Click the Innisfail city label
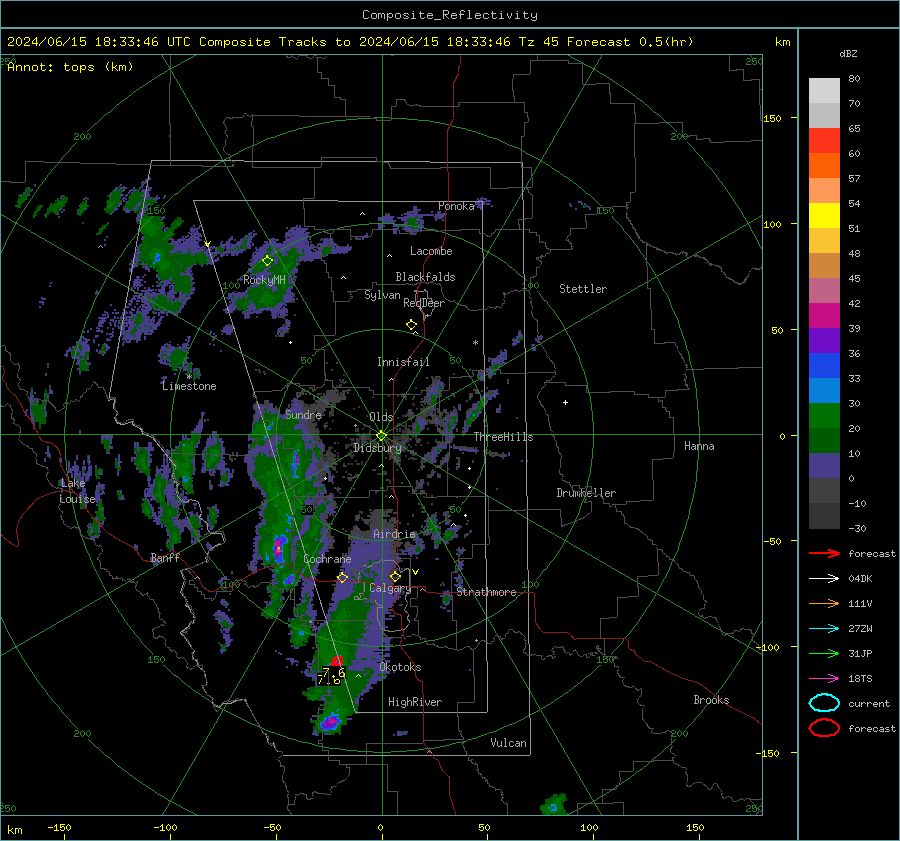900x841 pixels. pyautogui.click(x=403, y=362)
